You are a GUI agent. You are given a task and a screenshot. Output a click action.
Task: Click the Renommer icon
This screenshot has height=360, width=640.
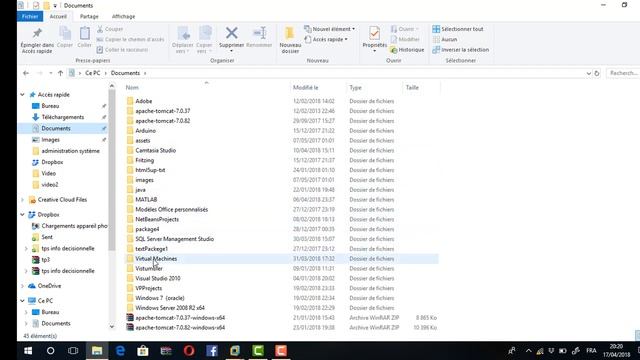tap(259, 33)
